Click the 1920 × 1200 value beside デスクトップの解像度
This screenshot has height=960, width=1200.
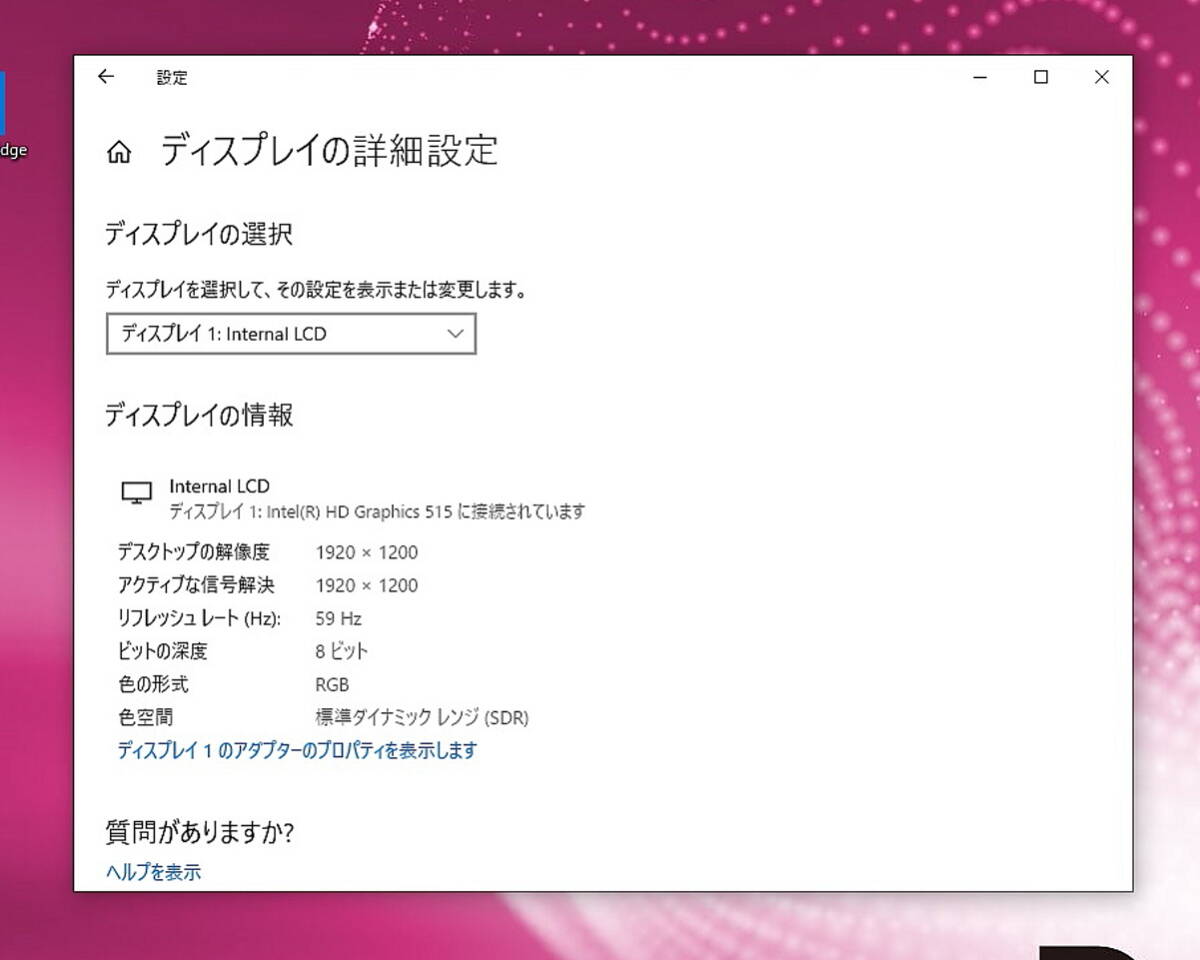(x=367, y=552)
